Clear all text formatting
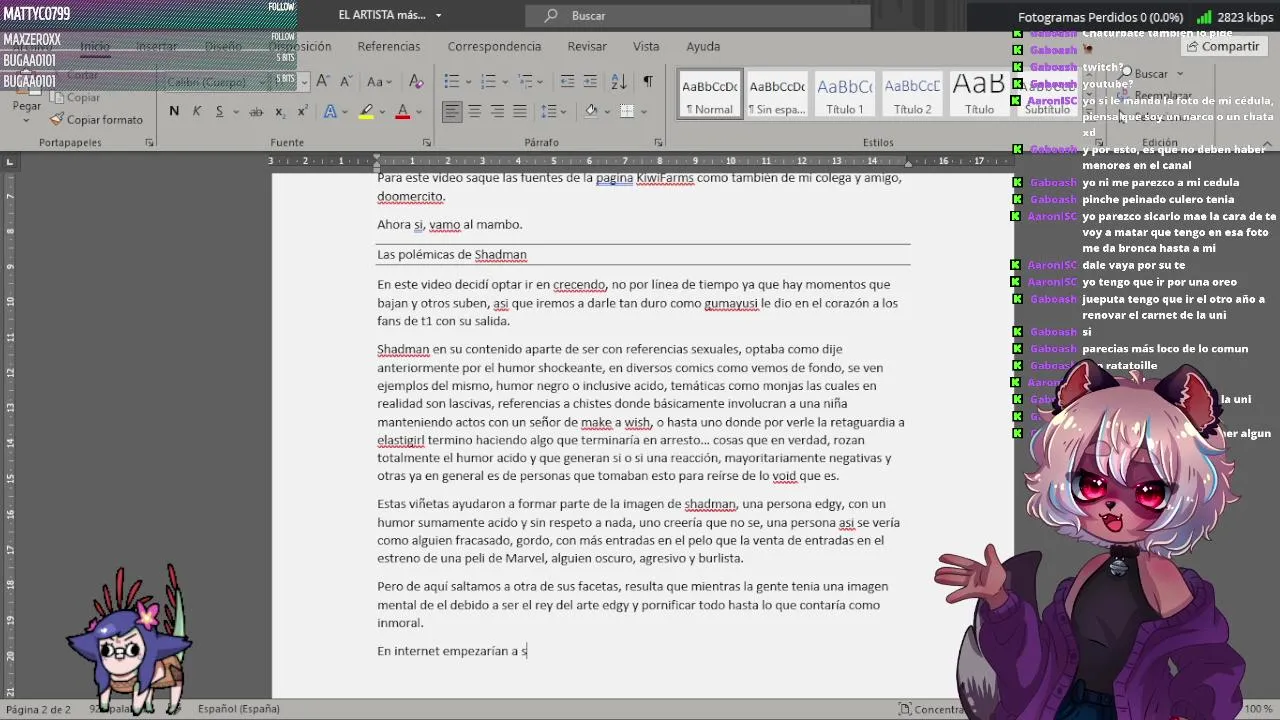Viewport: 1280px width, 720px height. click(x=417, y=82)
